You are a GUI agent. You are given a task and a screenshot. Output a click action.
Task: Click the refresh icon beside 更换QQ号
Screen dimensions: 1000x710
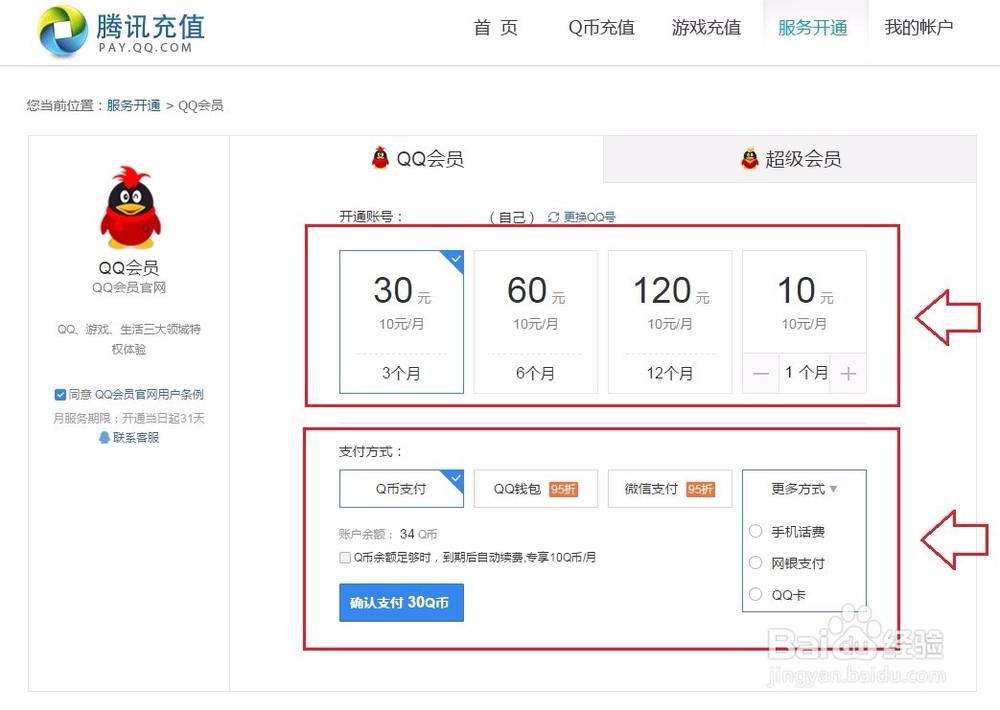[552, 216]
